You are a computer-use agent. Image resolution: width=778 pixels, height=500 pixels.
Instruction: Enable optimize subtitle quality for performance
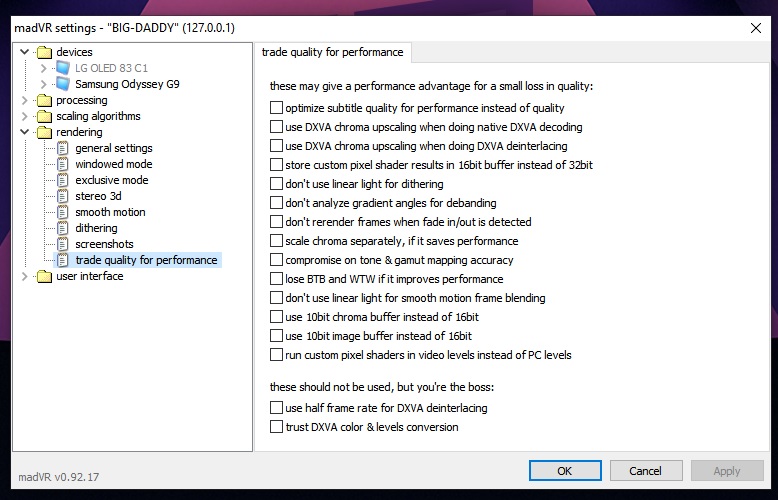[x=276, y=108]
